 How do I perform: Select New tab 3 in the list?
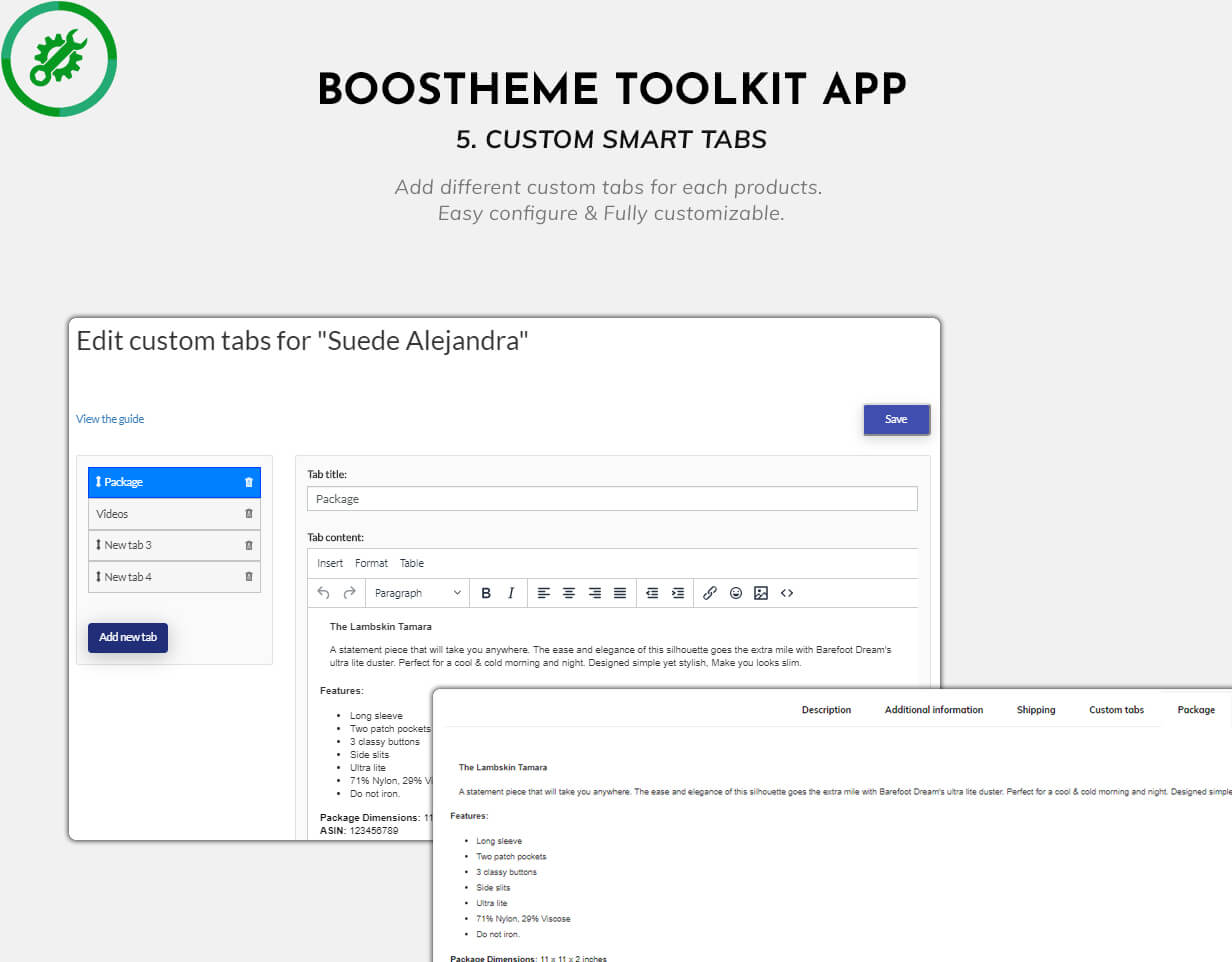174,545
